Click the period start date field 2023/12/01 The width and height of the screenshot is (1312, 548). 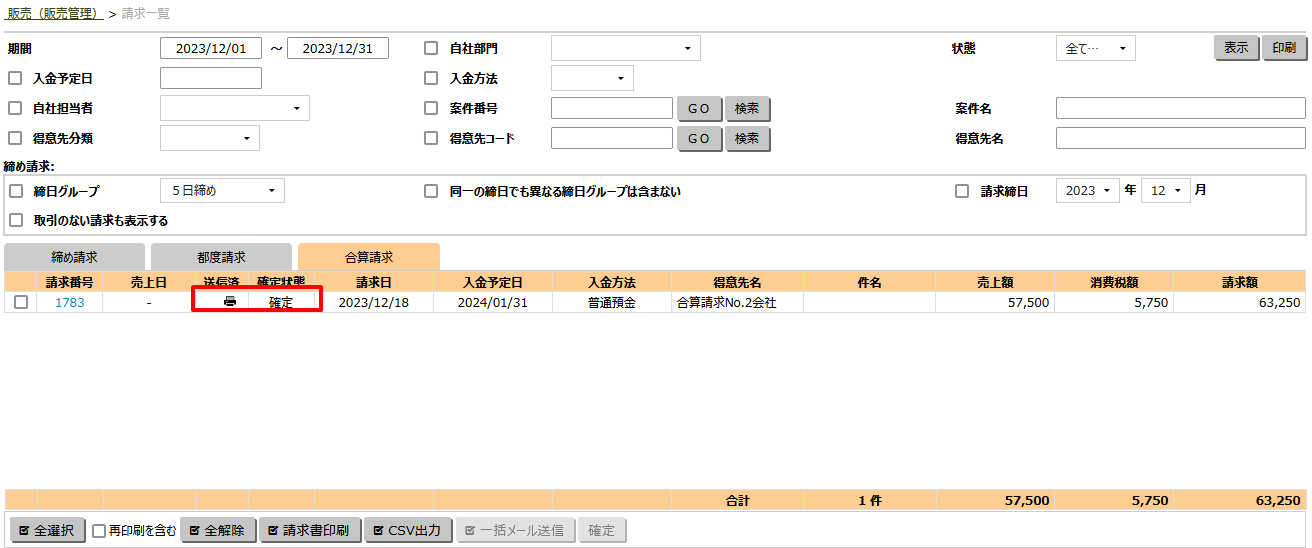tap(210, 48)
